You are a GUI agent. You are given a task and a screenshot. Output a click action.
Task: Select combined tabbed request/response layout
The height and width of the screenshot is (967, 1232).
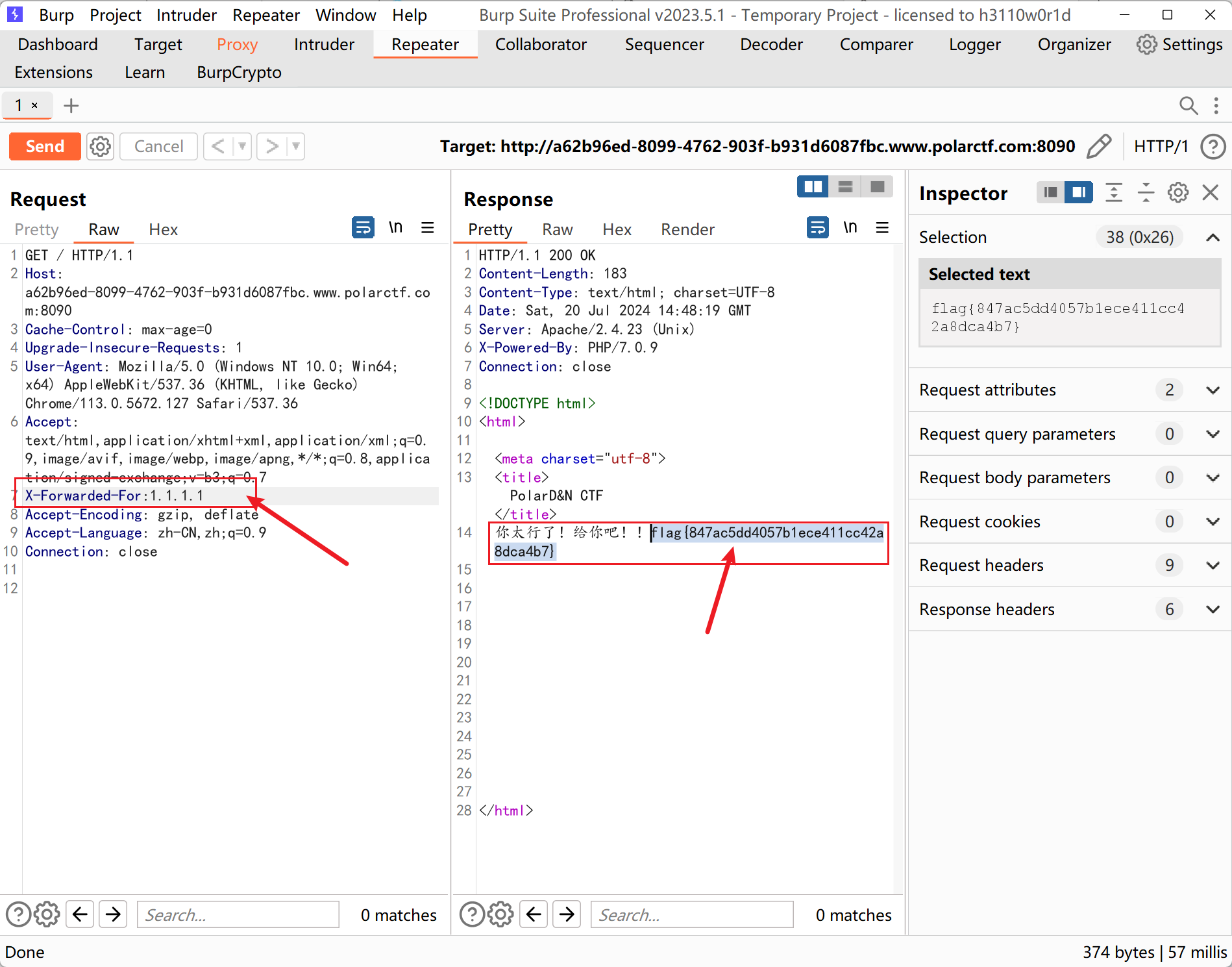coord(877,187)
